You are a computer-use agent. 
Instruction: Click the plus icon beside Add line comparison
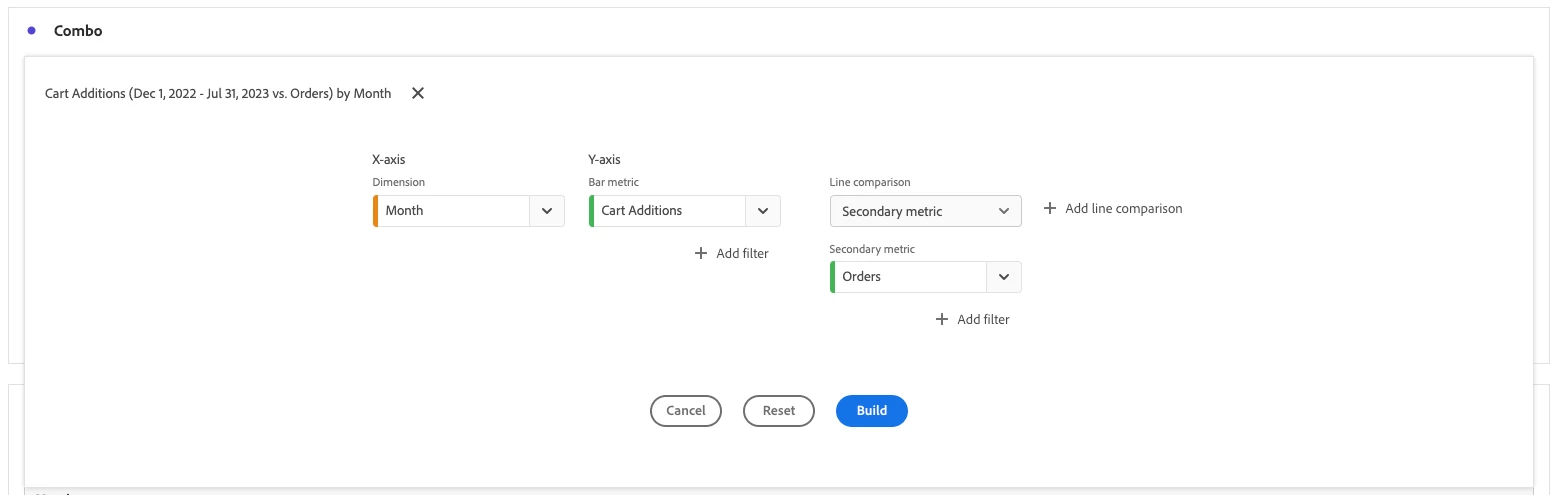[x=1049, y=208]
